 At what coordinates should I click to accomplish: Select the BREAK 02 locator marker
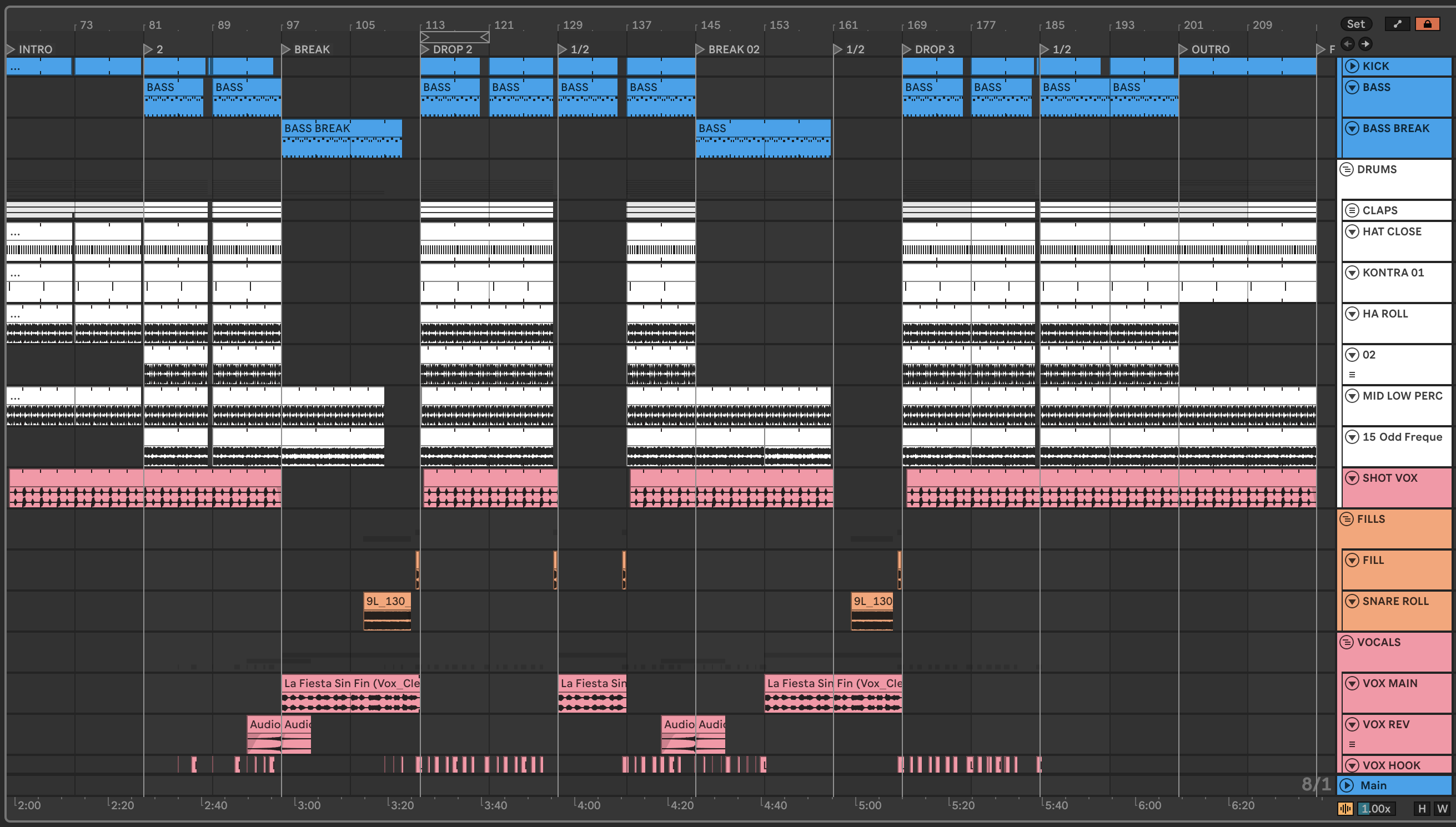click(x=700, y=49)
